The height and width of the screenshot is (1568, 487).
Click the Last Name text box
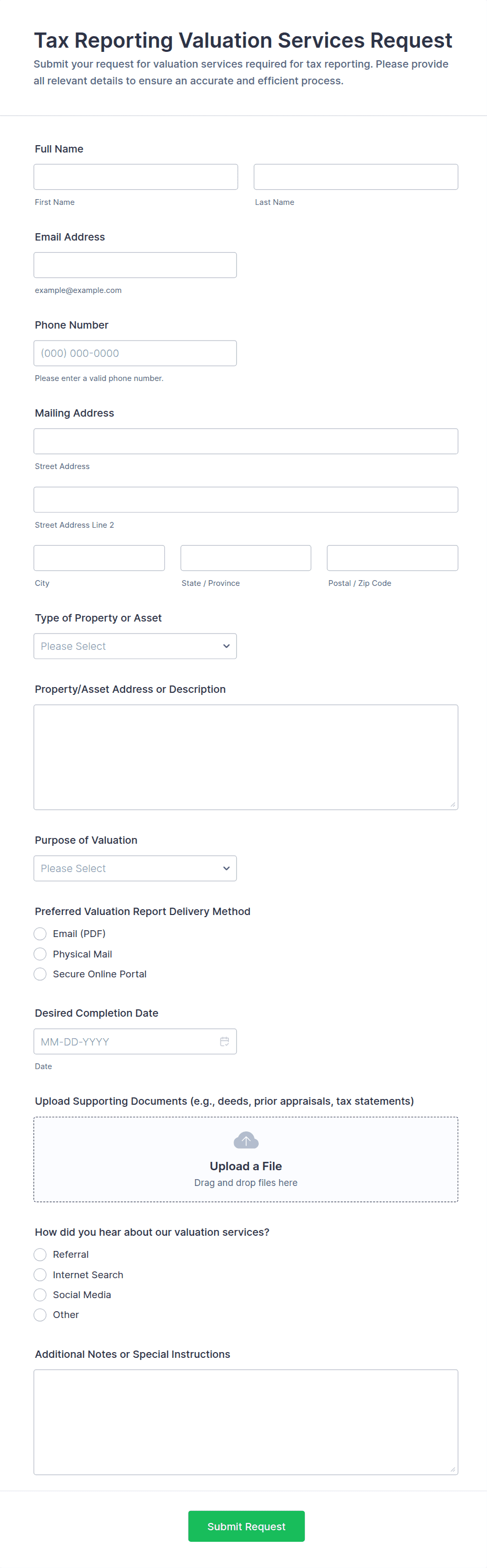[356, 177]
